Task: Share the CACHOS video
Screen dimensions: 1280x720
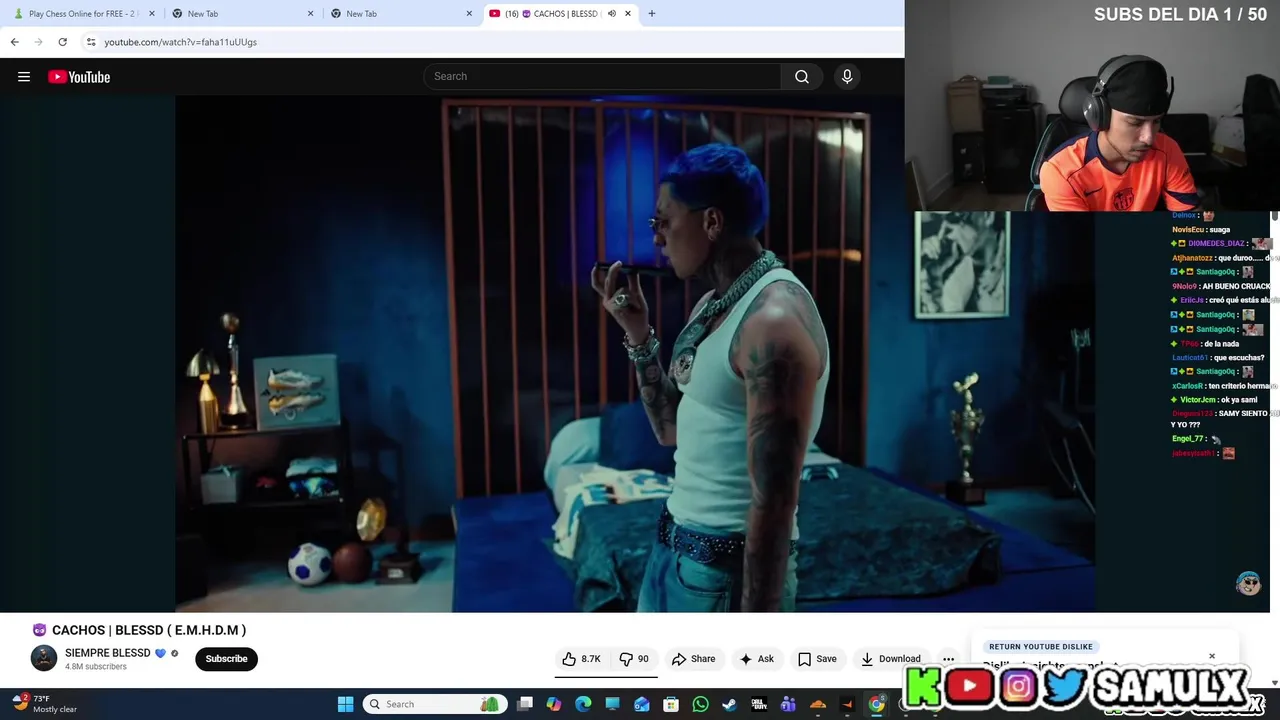Action: (x=694, y=659)
